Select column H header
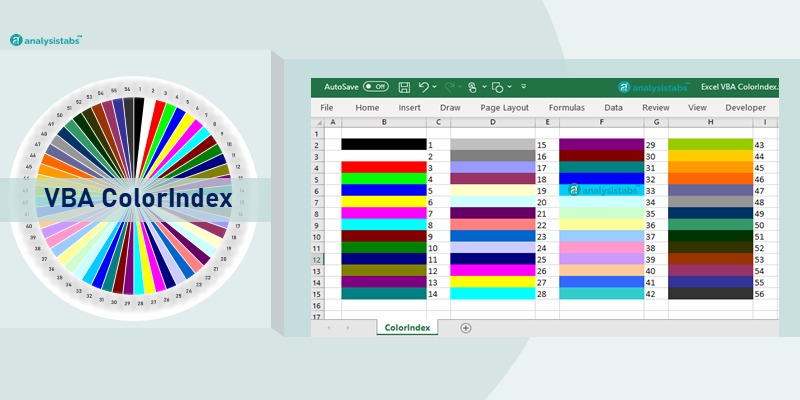Viewport: 800px width, 400px height. point(710,122)
